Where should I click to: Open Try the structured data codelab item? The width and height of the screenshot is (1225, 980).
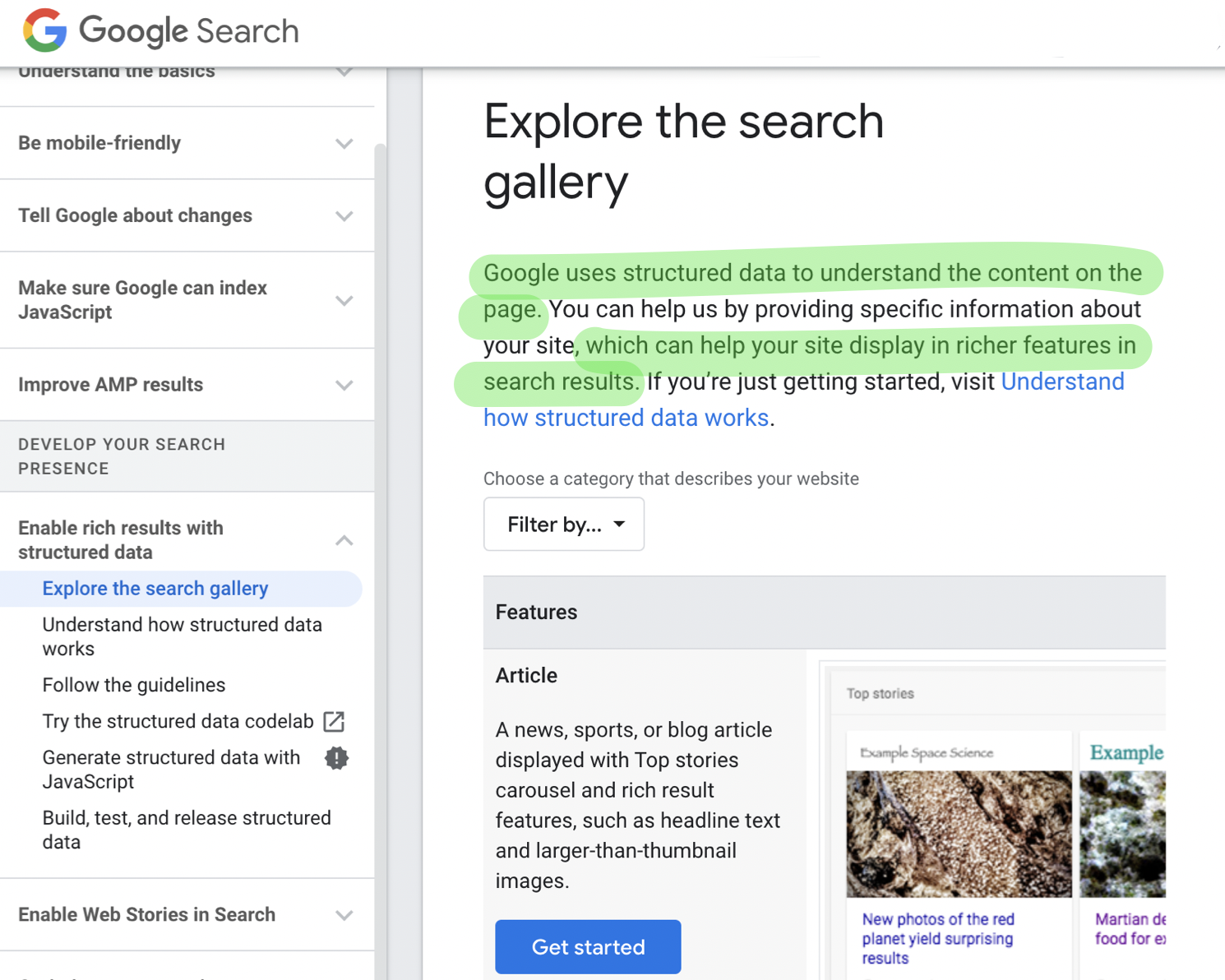click(x=178, y=721)
